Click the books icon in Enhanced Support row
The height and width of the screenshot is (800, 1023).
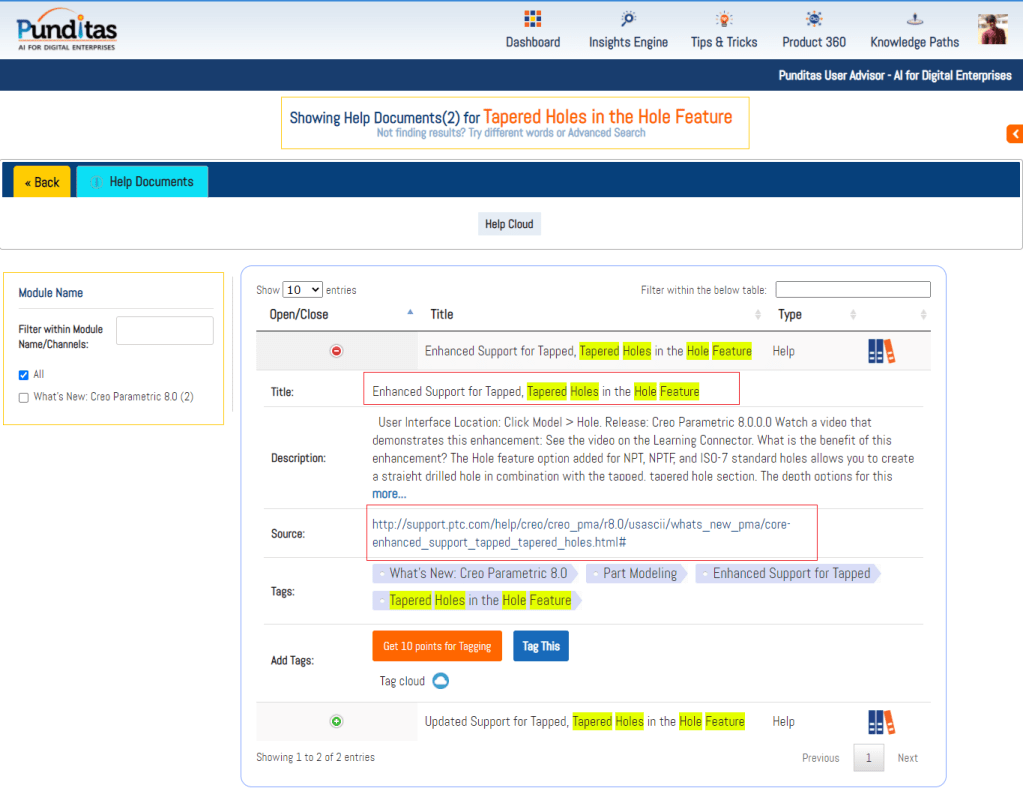(x=881, y=351)
